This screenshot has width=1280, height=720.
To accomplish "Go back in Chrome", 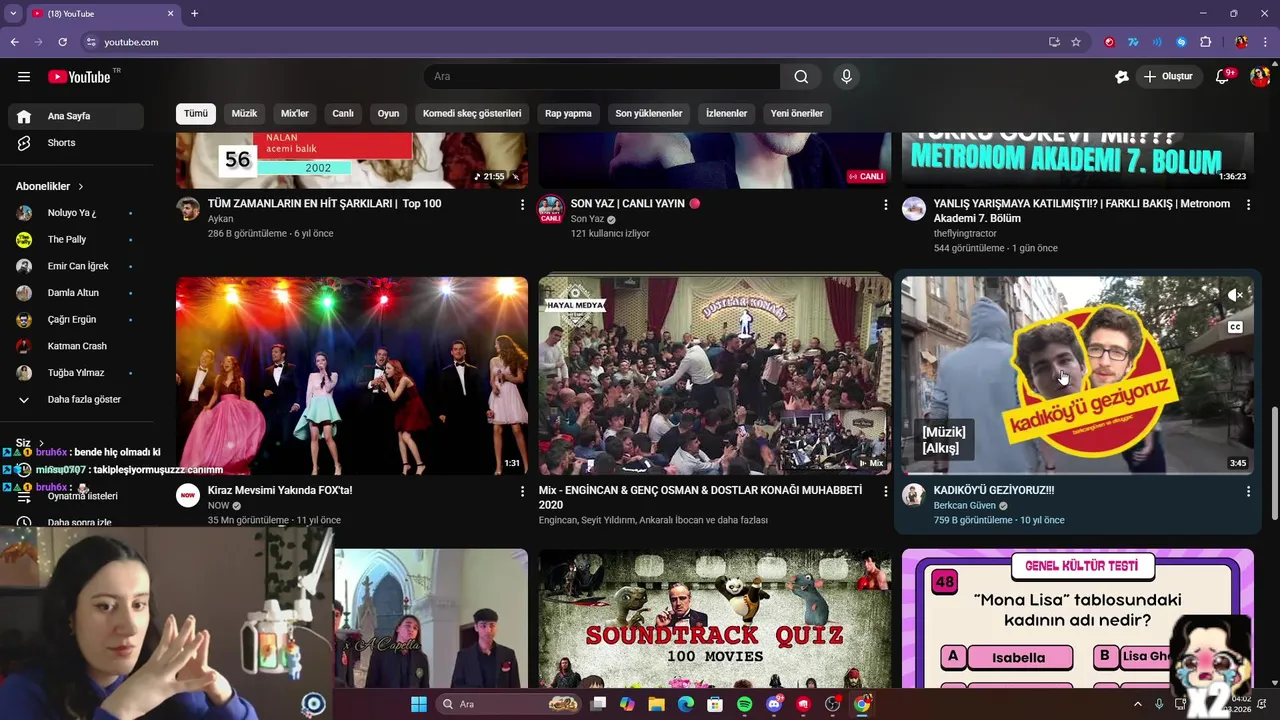I will pos(14,42).
